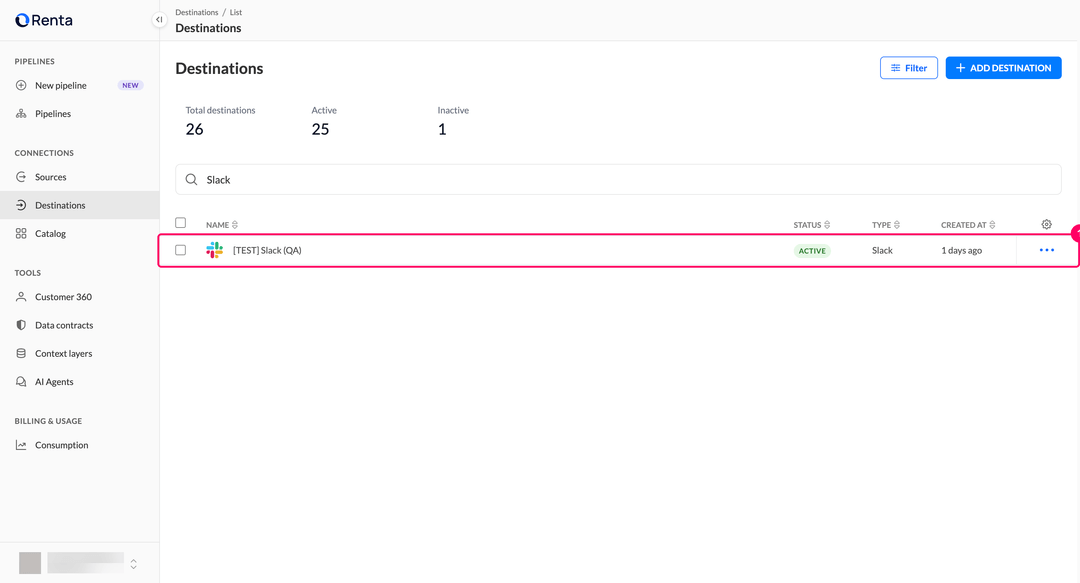
Task: Click the Catalog grid icon
Action: click(21, 234)
